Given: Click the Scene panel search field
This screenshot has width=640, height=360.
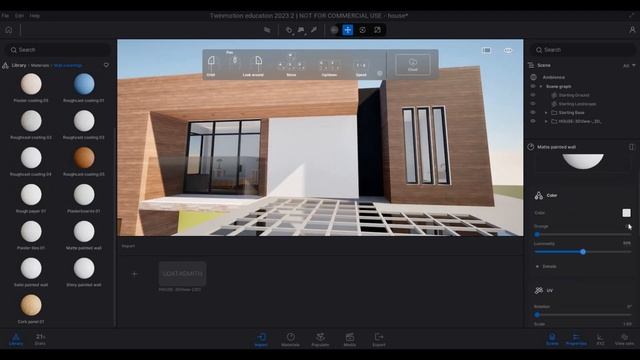Looking at the screenshot, I should (x=582, y=50).
